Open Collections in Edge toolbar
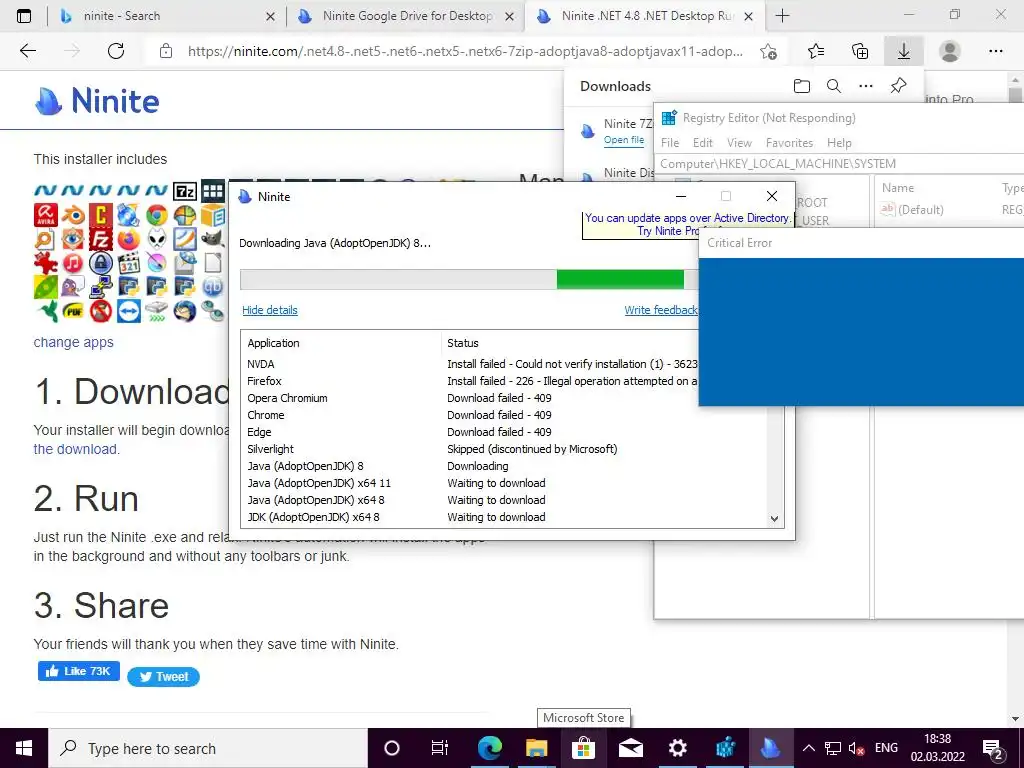This screenshot has width=1024, height=768. pyautogui.click(x=860, y=51)
